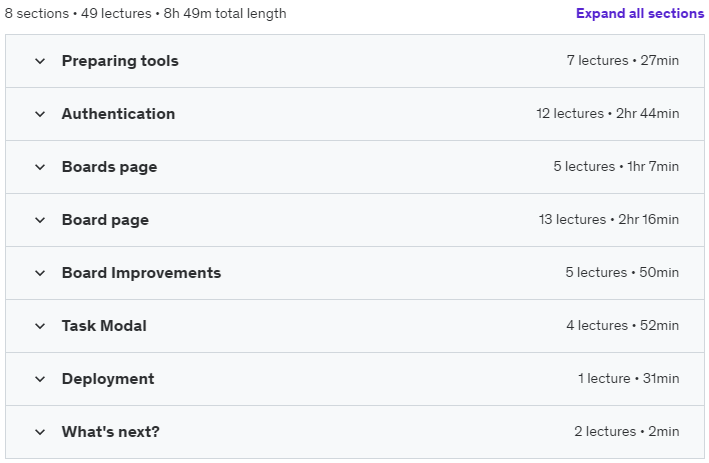Click '1 lecture • 31min' text
The height and width of the screenshot is (463, 709).
pos(629,378)
